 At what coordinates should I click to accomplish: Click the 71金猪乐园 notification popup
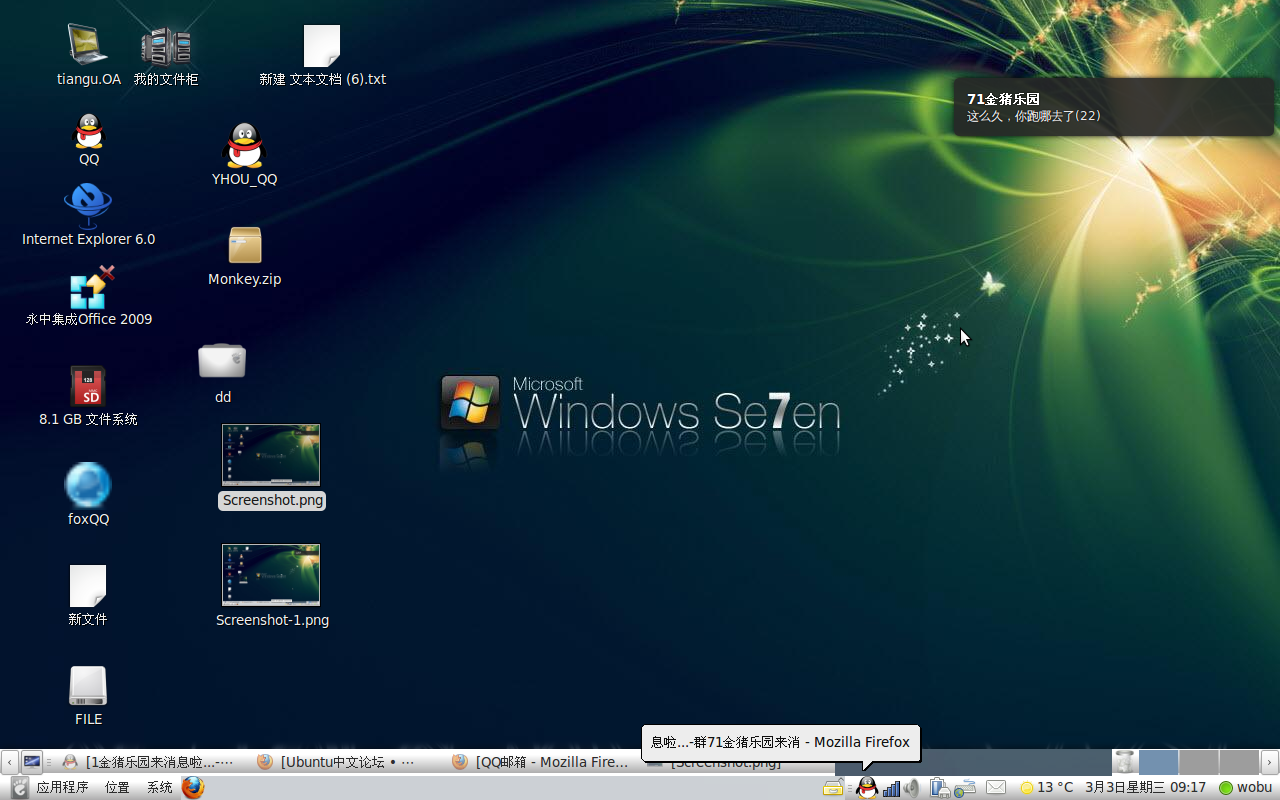click(x=1113, y=107)
